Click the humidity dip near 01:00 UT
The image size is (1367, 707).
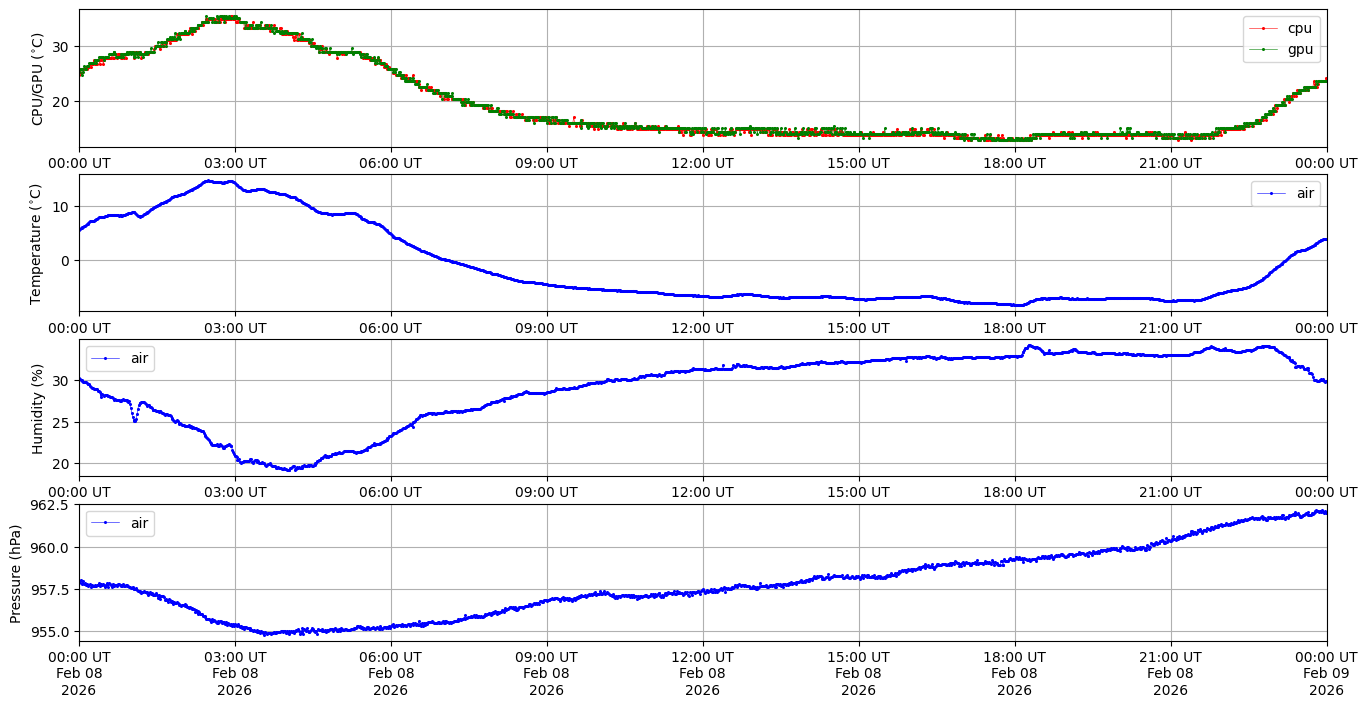pos(135,420)
